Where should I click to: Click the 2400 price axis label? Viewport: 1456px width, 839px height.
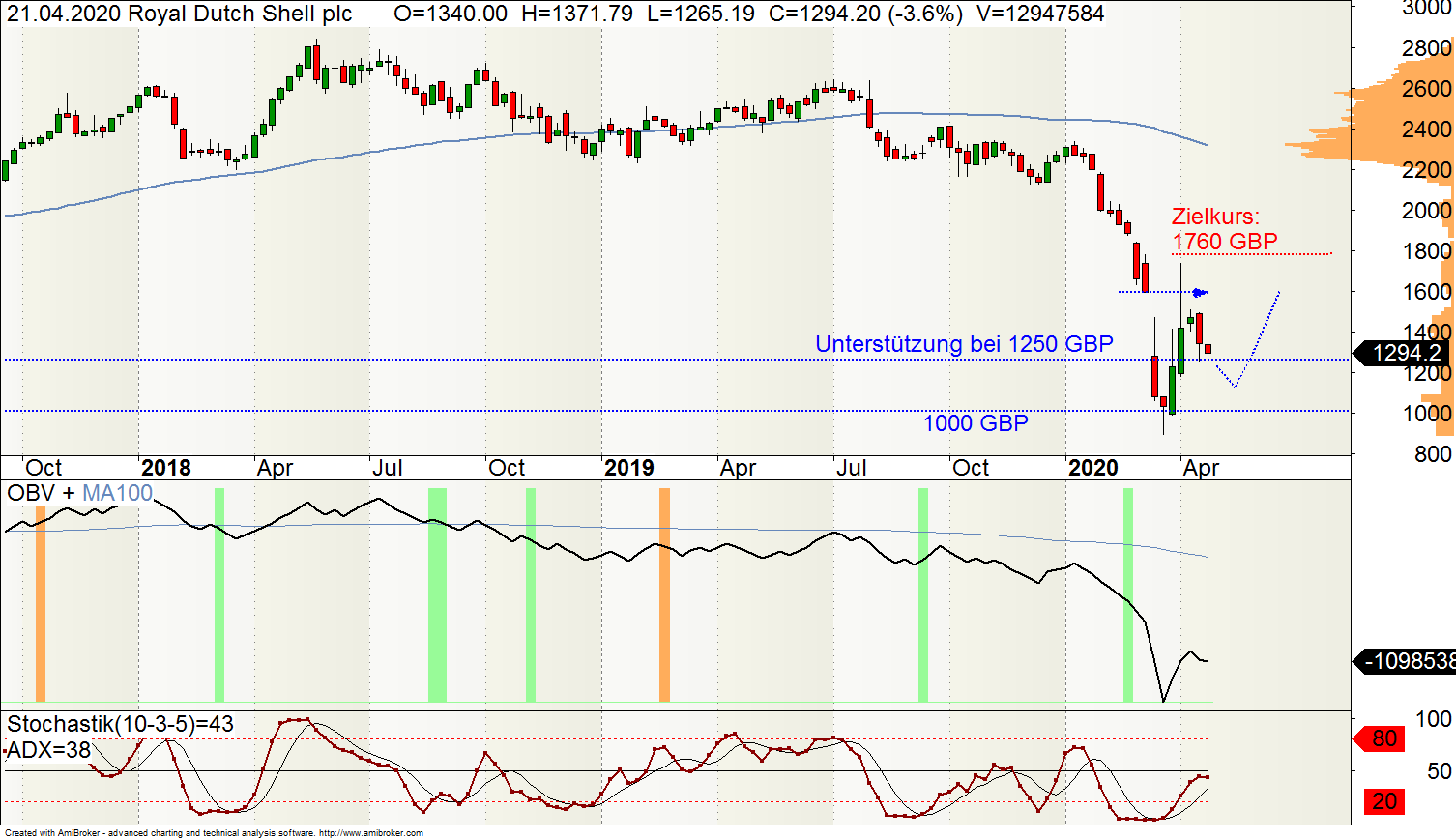[x=1427, y=130]
